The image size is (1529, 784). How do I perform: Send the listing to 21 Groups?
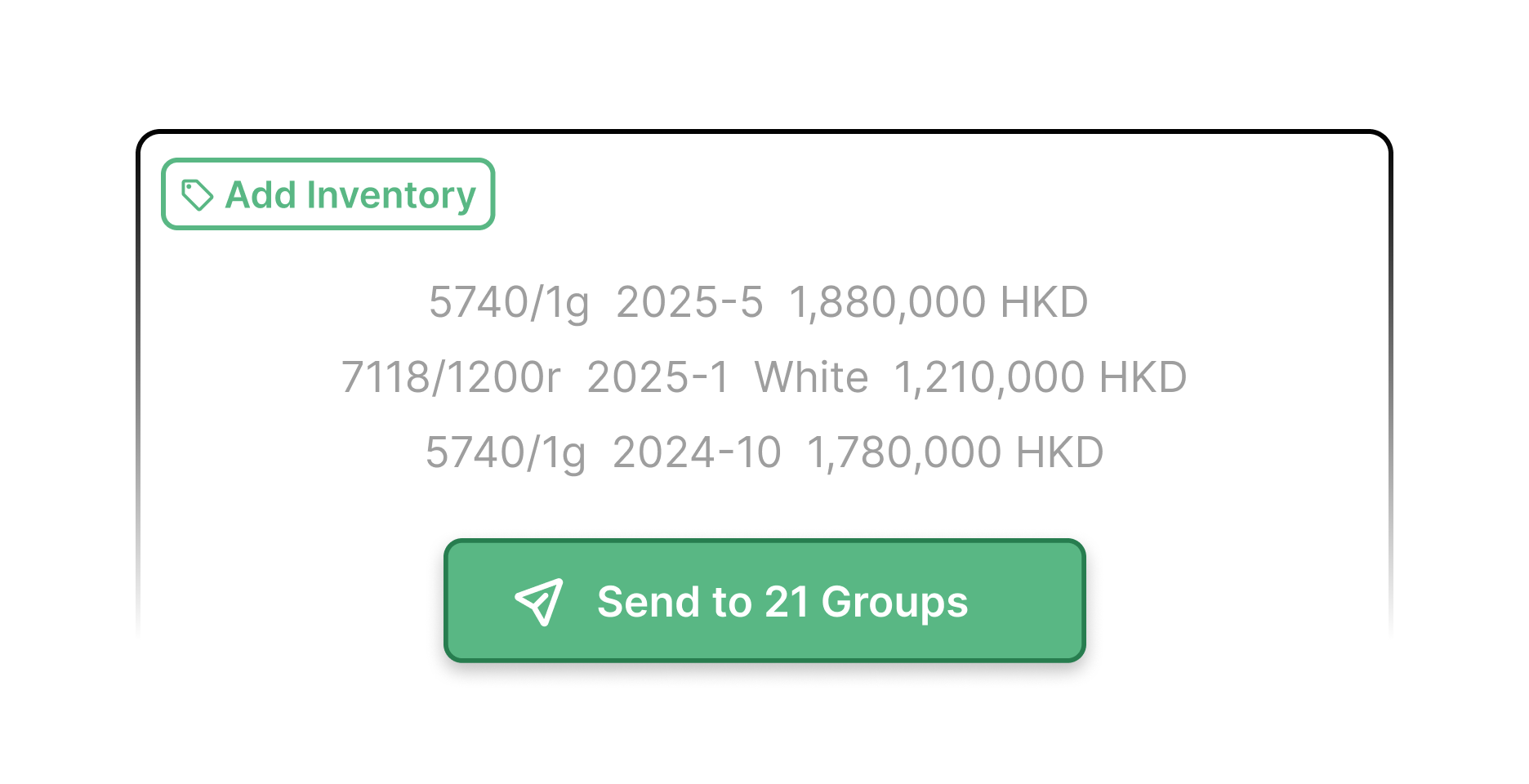pyautogui.click(x=764, y=600)
